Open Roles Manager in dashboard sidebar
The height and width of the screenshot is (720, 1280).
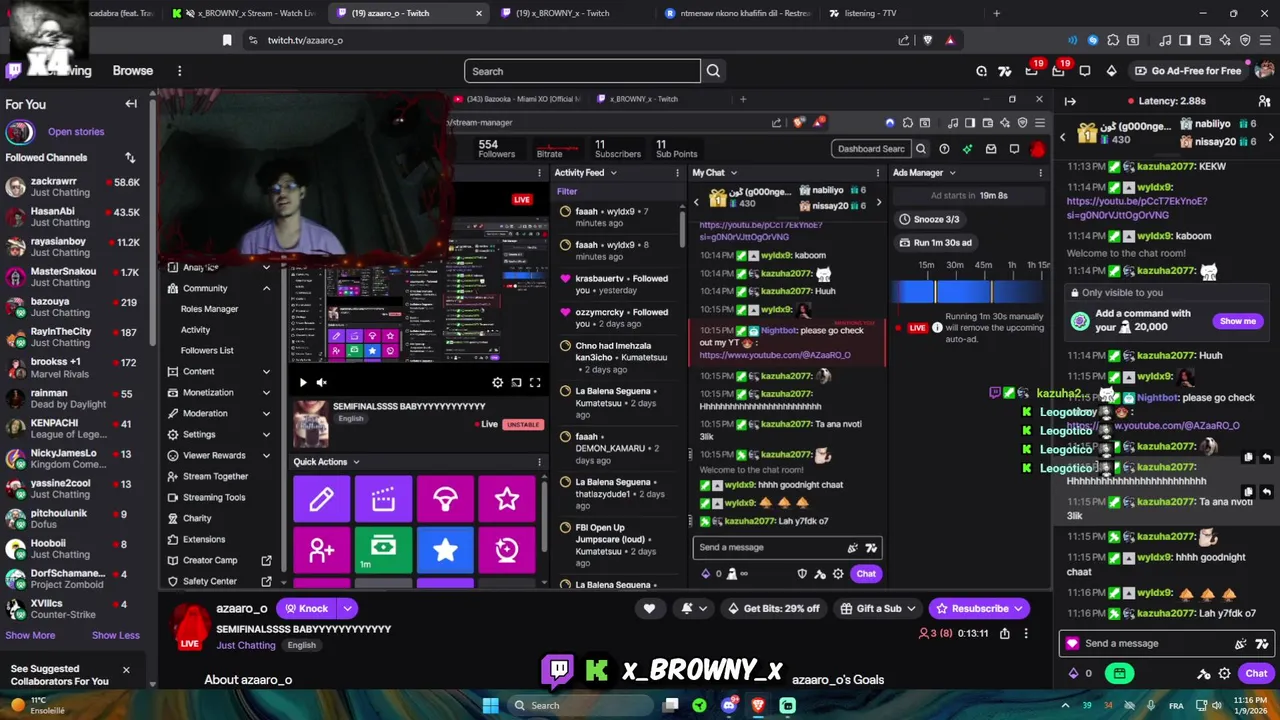[x=209, y=309]
